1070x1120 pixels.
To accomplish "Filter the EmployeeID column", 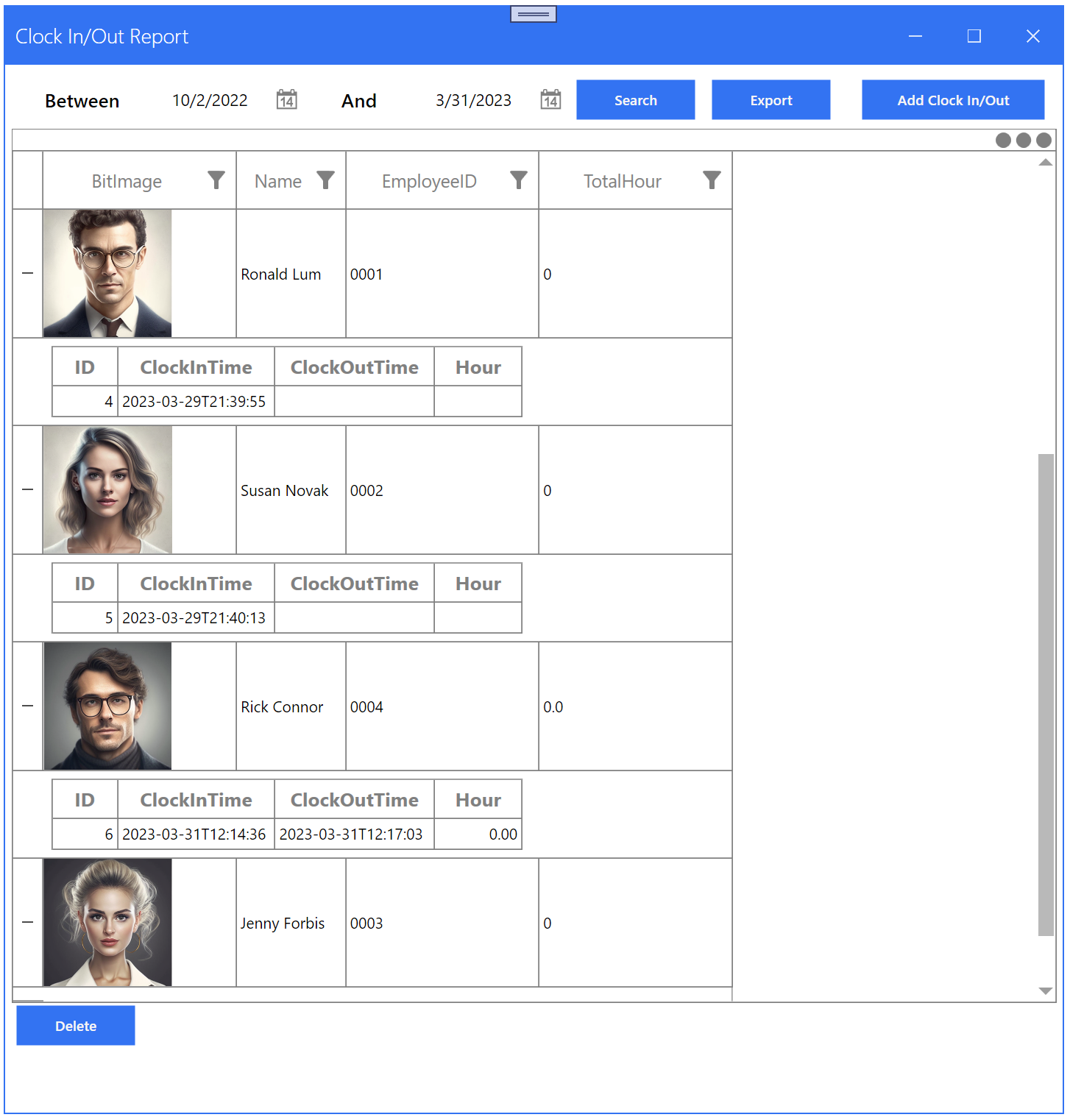I will coord(519,180).
